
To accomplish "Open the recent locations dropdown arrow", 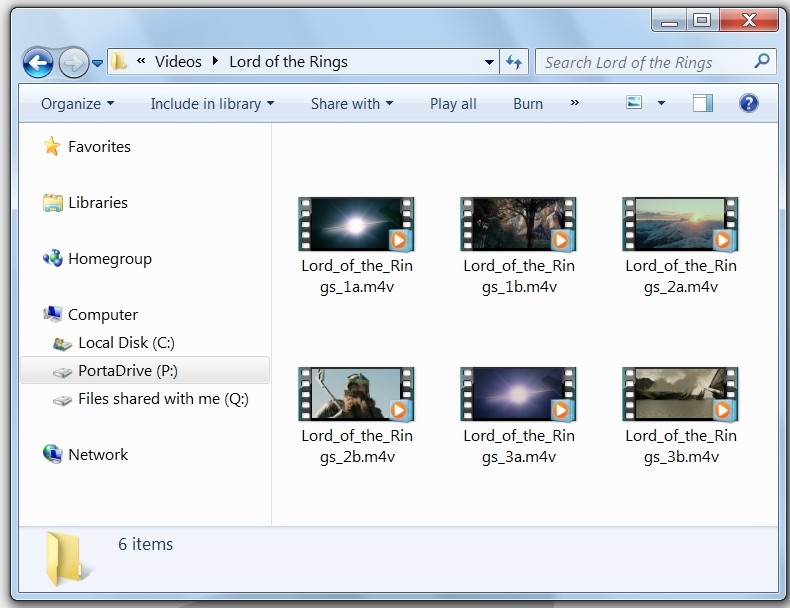I will (98, 63).
